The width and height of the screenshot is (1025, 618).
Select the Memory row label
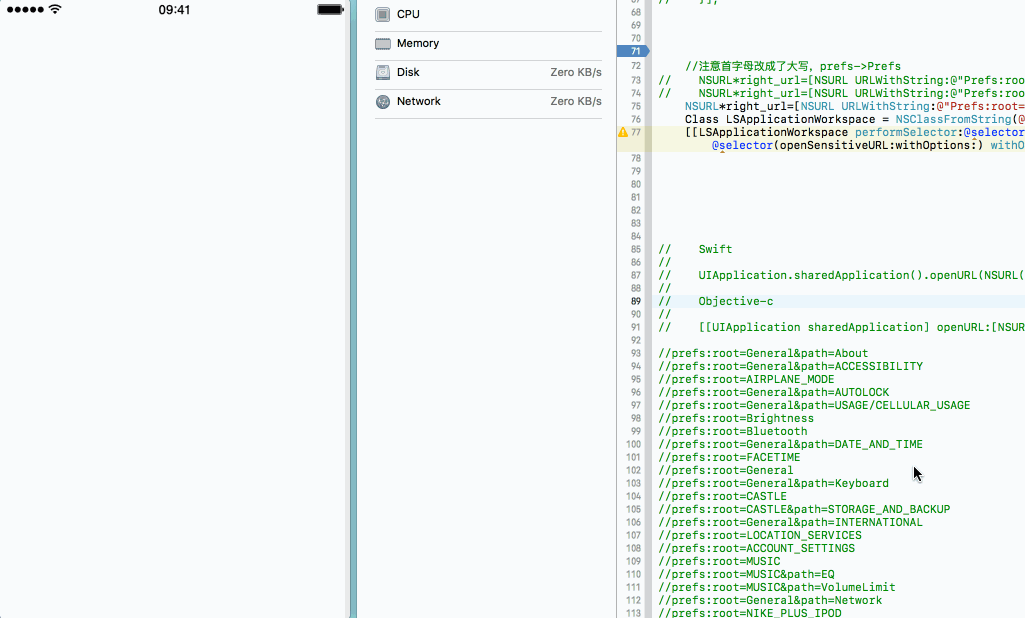point(418,43)
